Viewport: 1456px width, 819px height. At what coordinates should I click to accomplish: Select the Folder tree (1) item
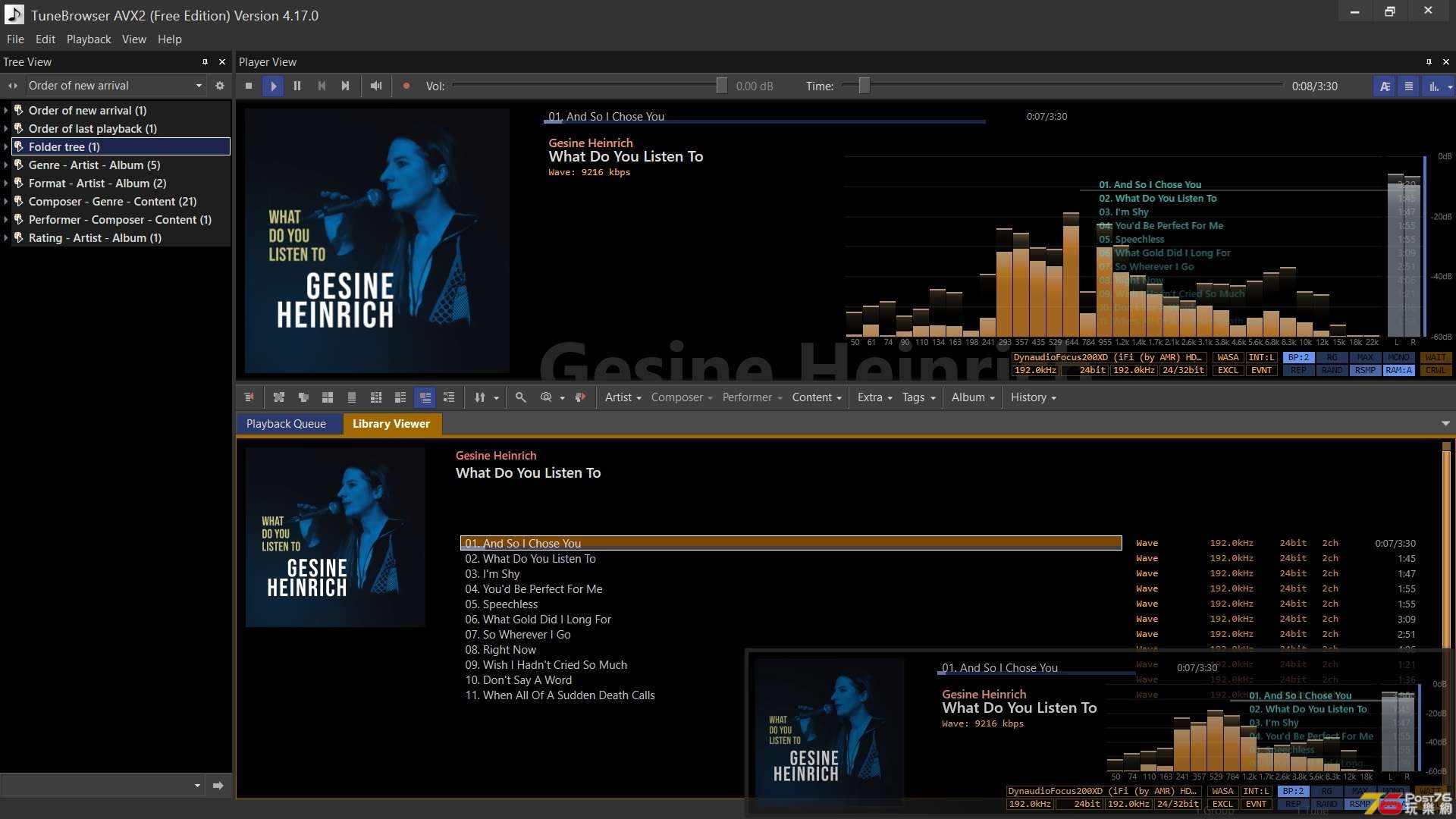(121, 147)
